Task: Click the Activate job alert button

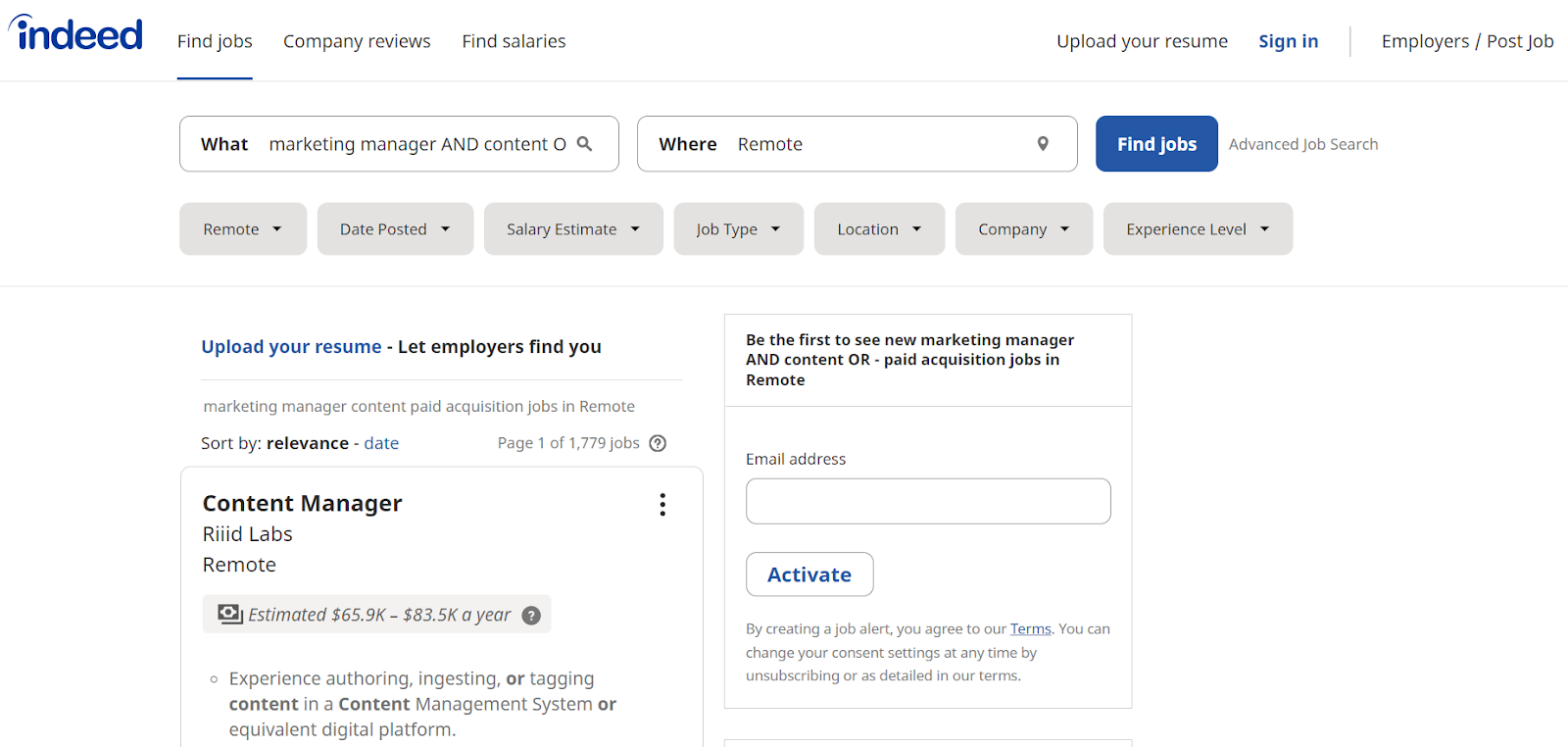Action: (809, 574)
